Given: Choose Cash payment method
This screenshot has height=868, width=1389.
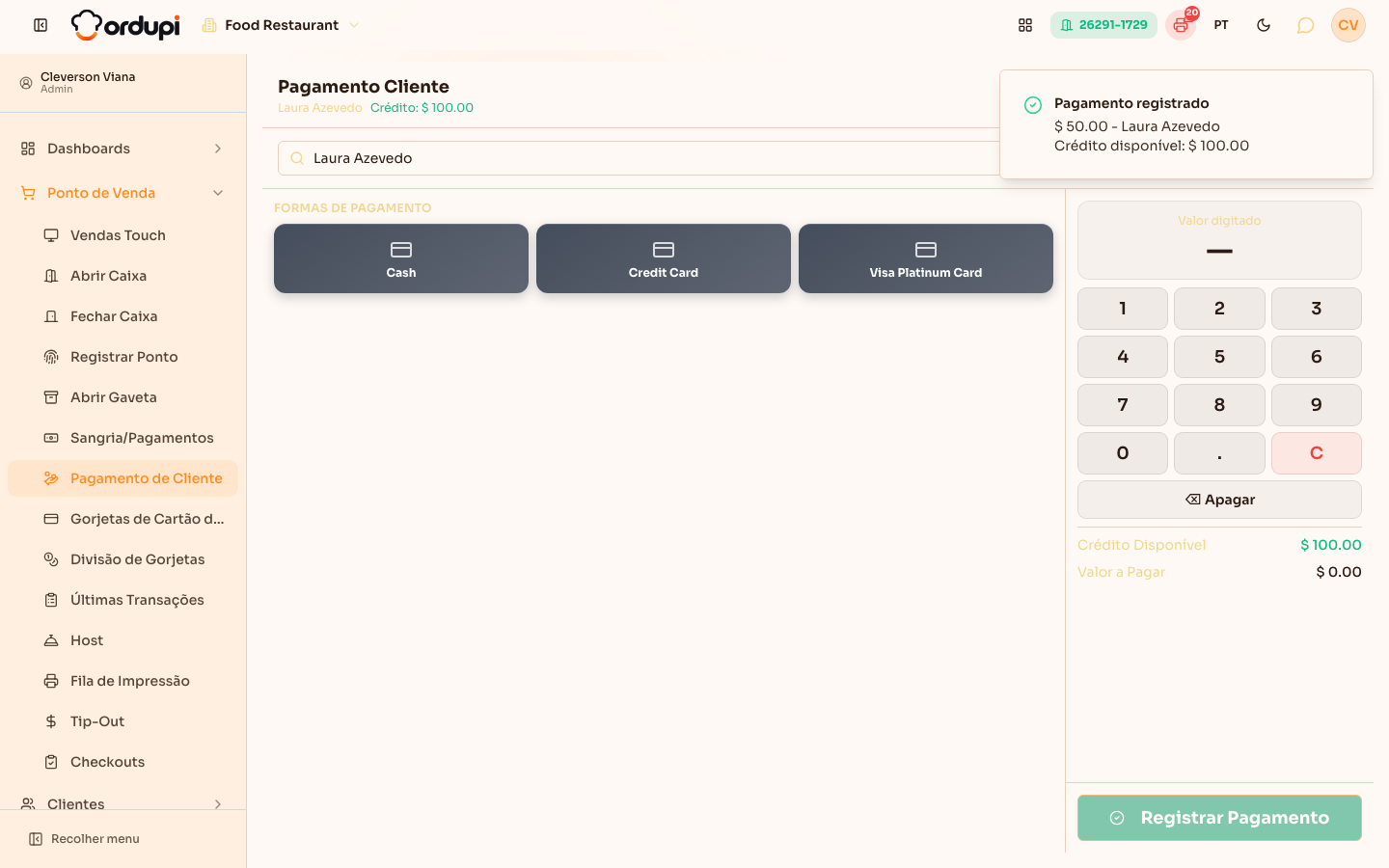Looking at the screenshot, I should point(401,258).
